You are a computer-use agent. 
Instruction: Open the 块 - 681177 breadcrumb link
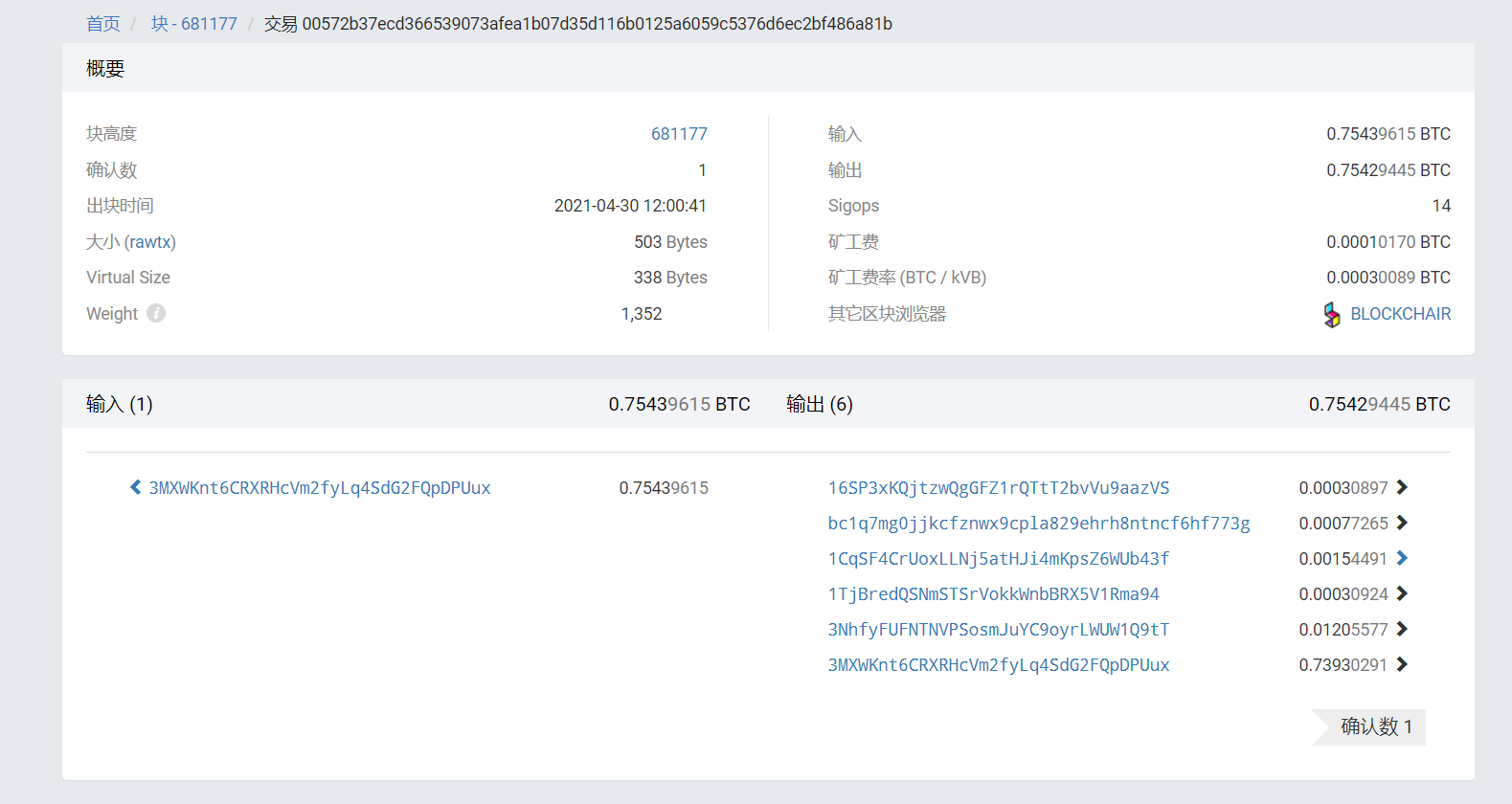pyautogui.click(x=194, y=23)
